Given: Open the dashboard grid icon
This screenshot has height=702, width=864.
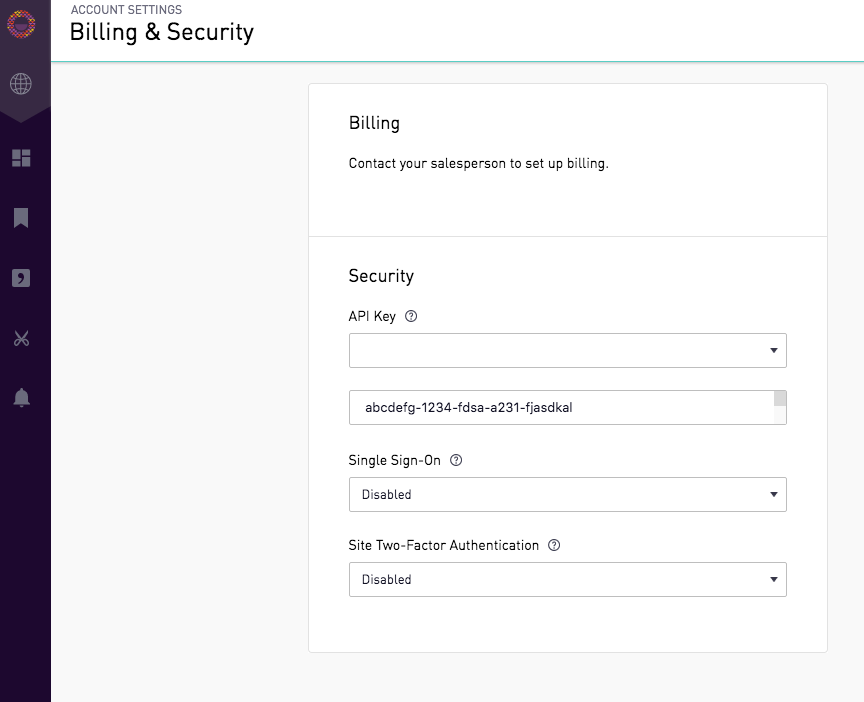Looking at the screenshot, I should [x=21, y=158].
